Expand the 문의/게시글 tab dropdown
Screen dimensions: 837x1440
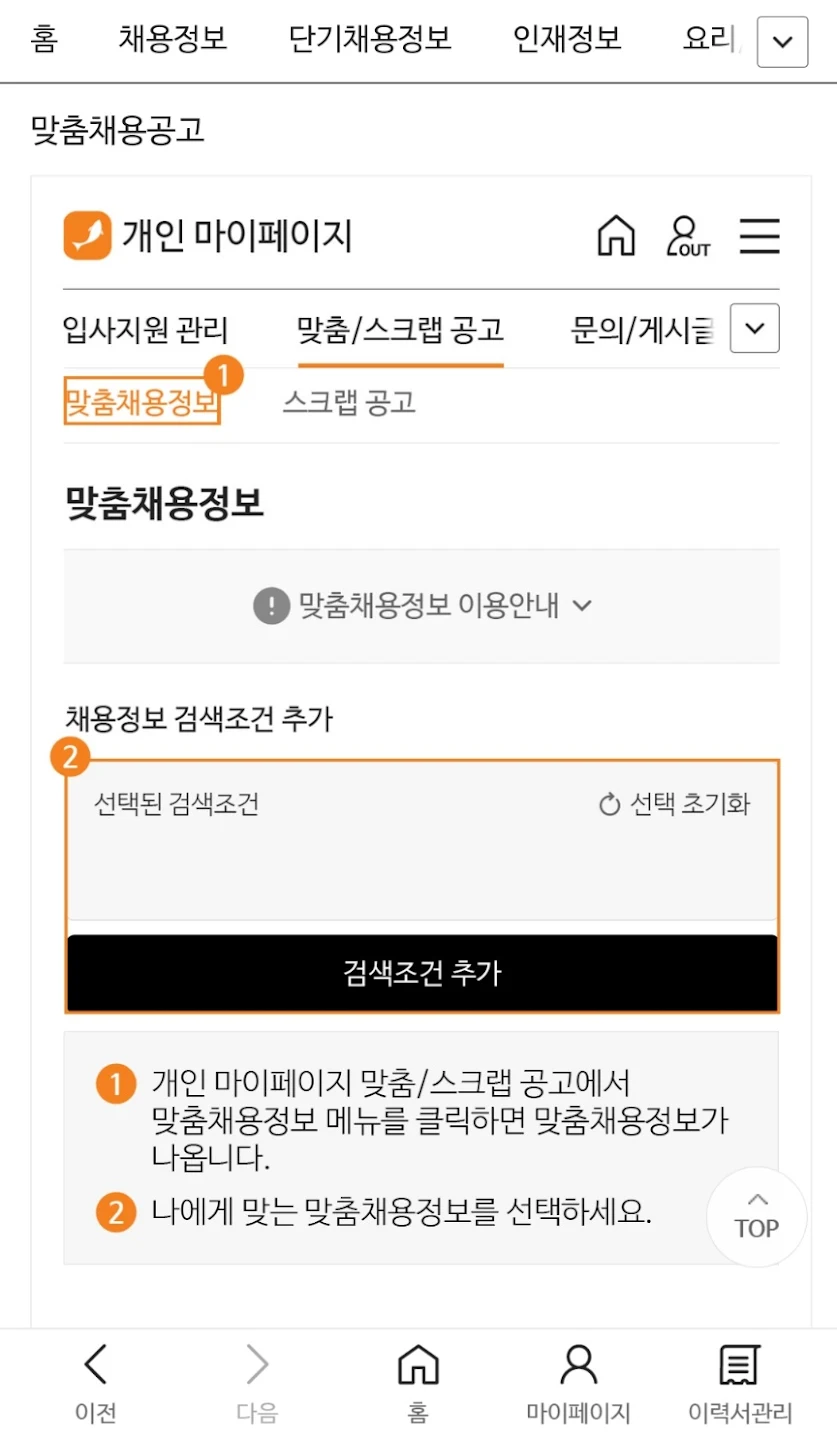point(754,328)
